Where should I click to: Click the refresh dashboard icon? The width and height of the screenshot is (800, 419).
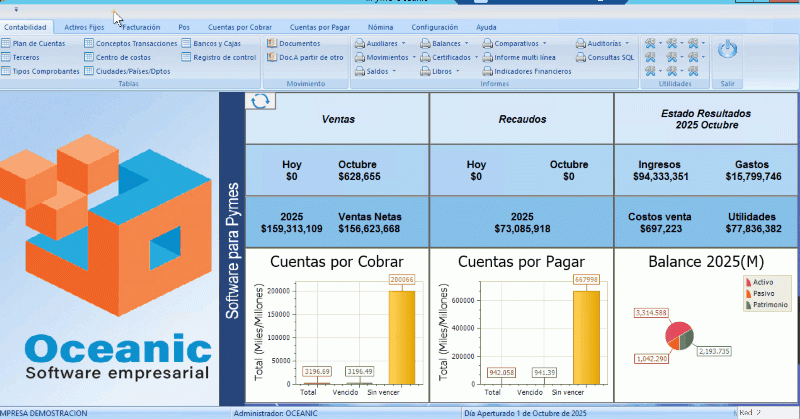[259, 101]
